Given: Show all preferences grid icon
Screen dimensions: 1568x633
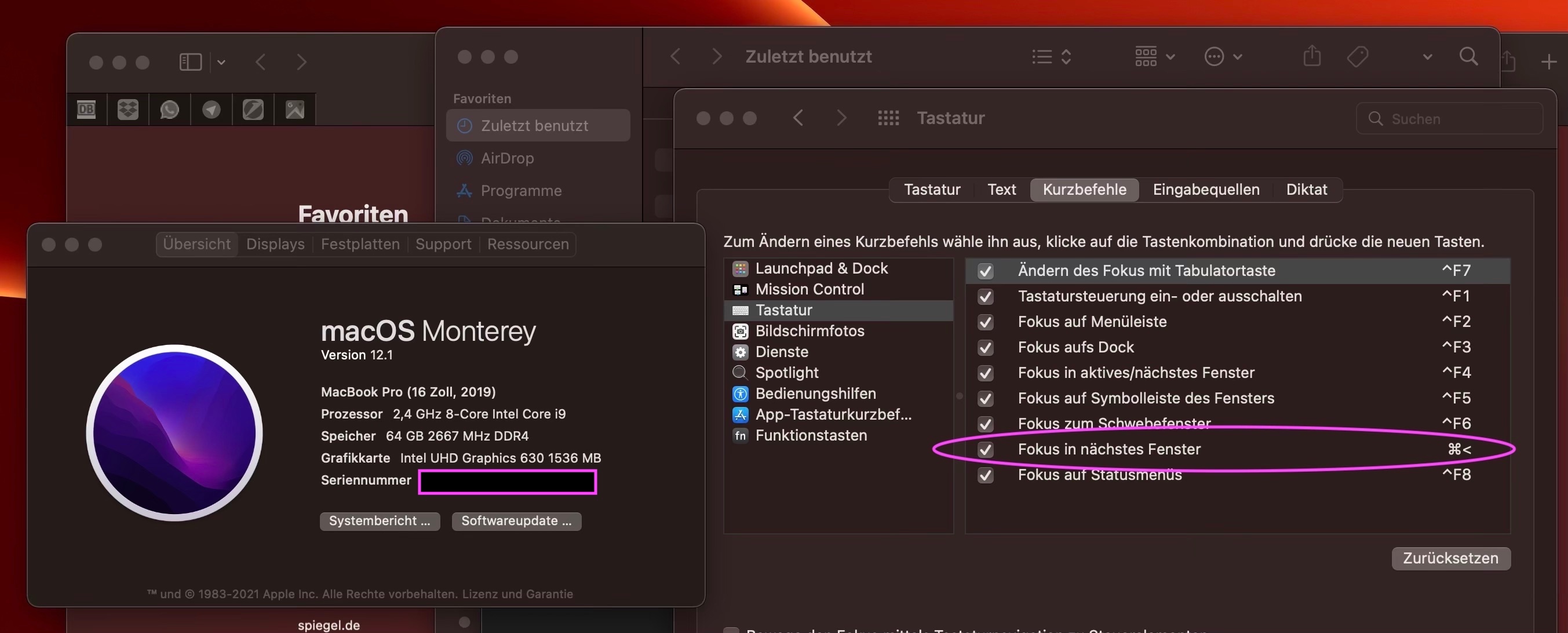Looking at the screenshot, I should 888,118.
